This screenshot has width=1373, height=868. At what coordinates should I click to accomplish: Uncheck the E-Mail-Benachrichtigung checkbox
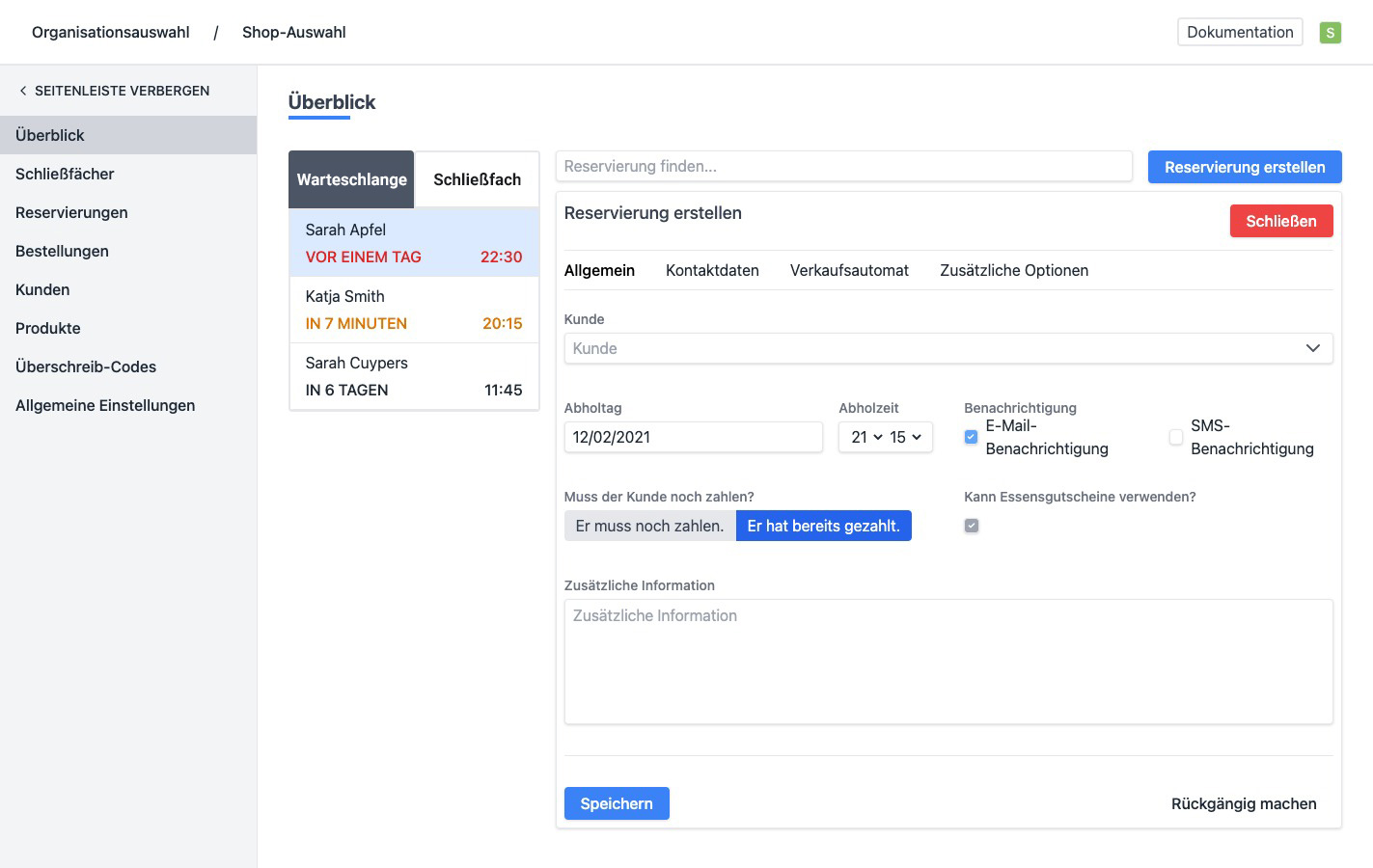(x=971, y=437)
